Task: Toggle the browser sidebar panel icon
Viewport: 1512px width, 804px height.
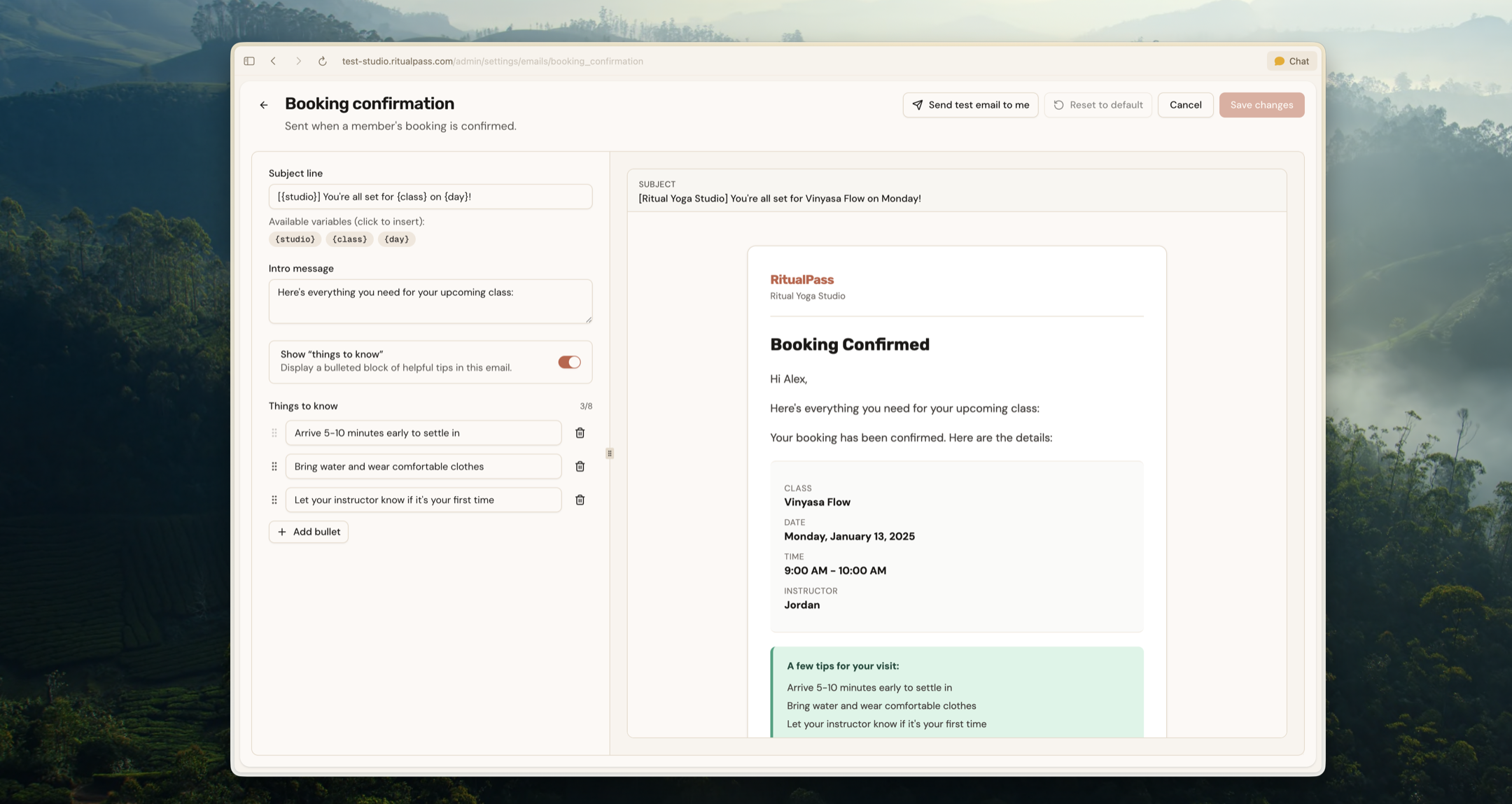Action: pos(249,62)
